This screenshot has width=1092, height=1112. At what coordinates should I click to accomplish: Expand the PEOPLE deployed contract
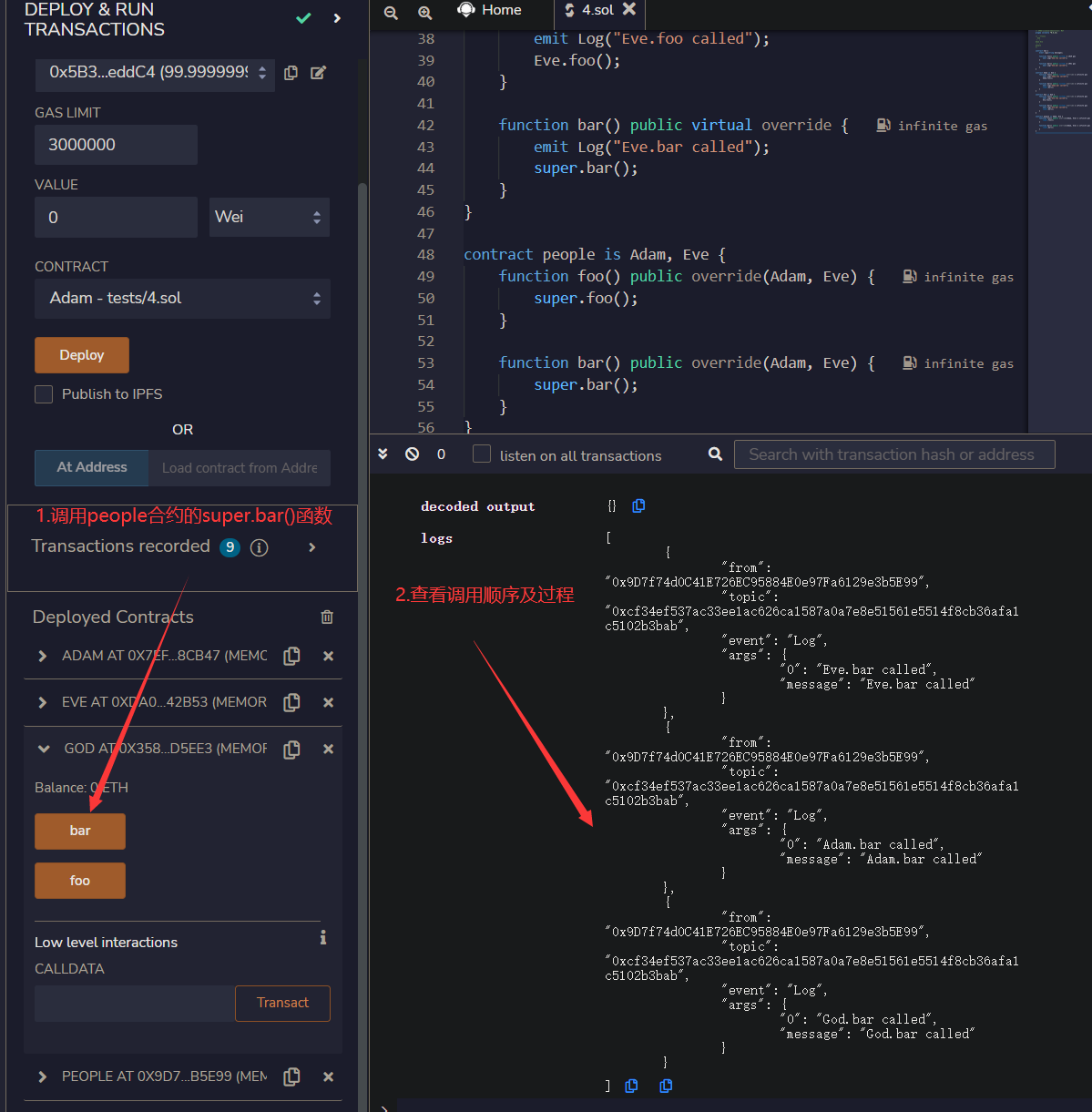tap(43, 1076)
